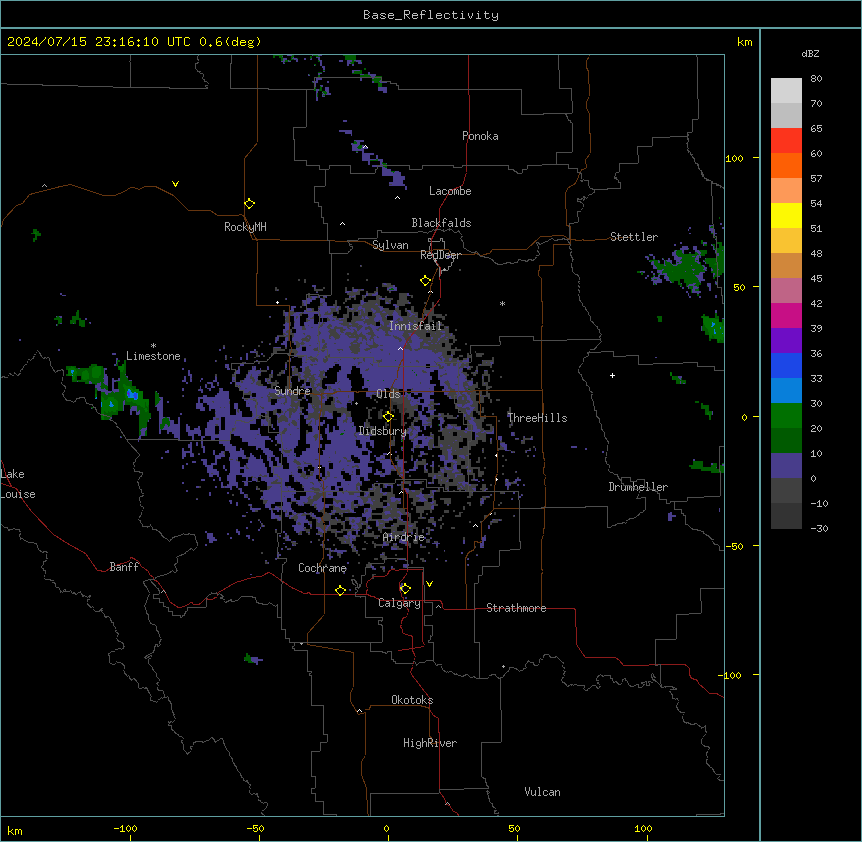Select the light blue 30-33 dBZ swatch
862x842 pixels.
click(x=786, y=391)
